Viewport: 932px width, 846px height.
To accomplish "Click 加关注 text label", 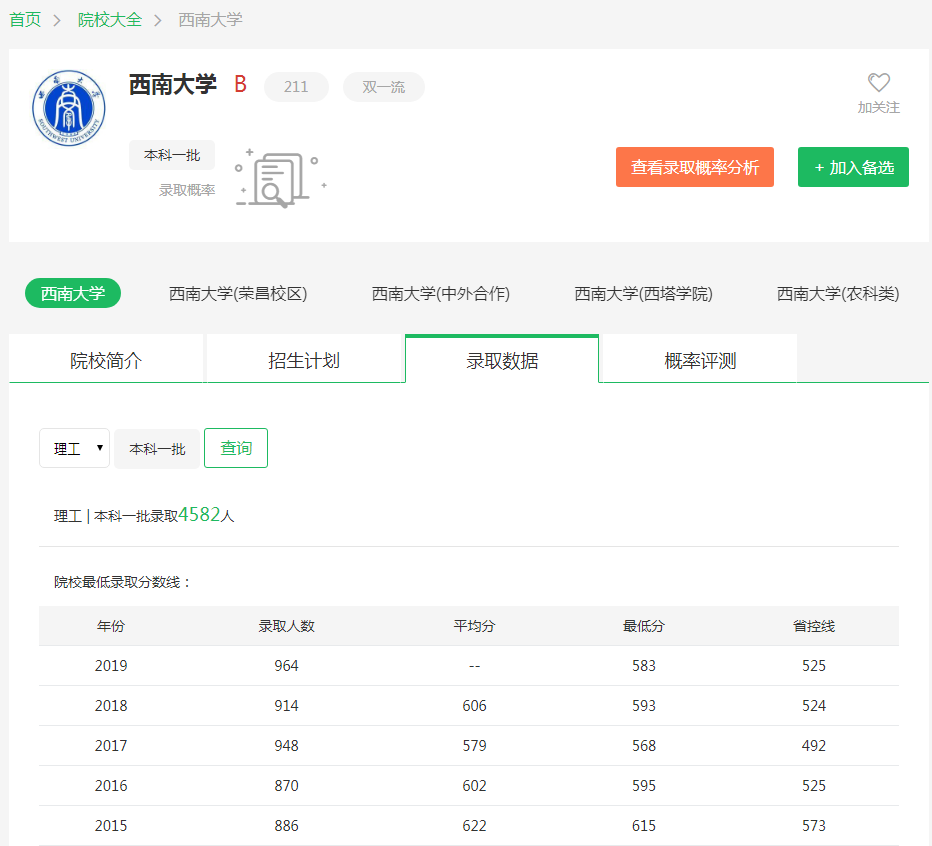I will coord(879,108).
